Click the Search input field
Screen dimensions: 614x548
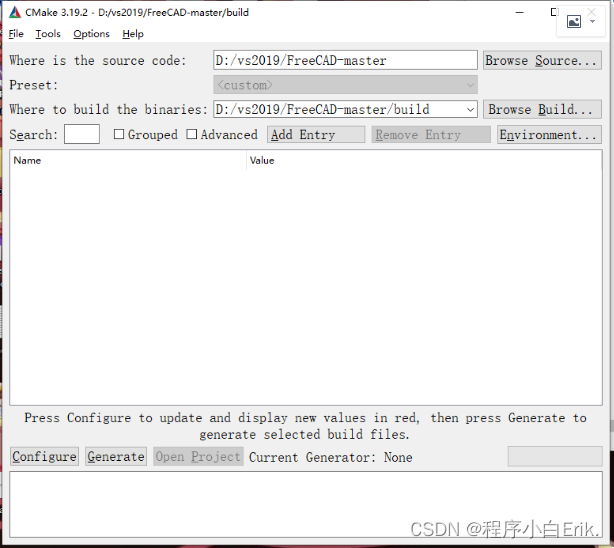click(x=81, y=134)
